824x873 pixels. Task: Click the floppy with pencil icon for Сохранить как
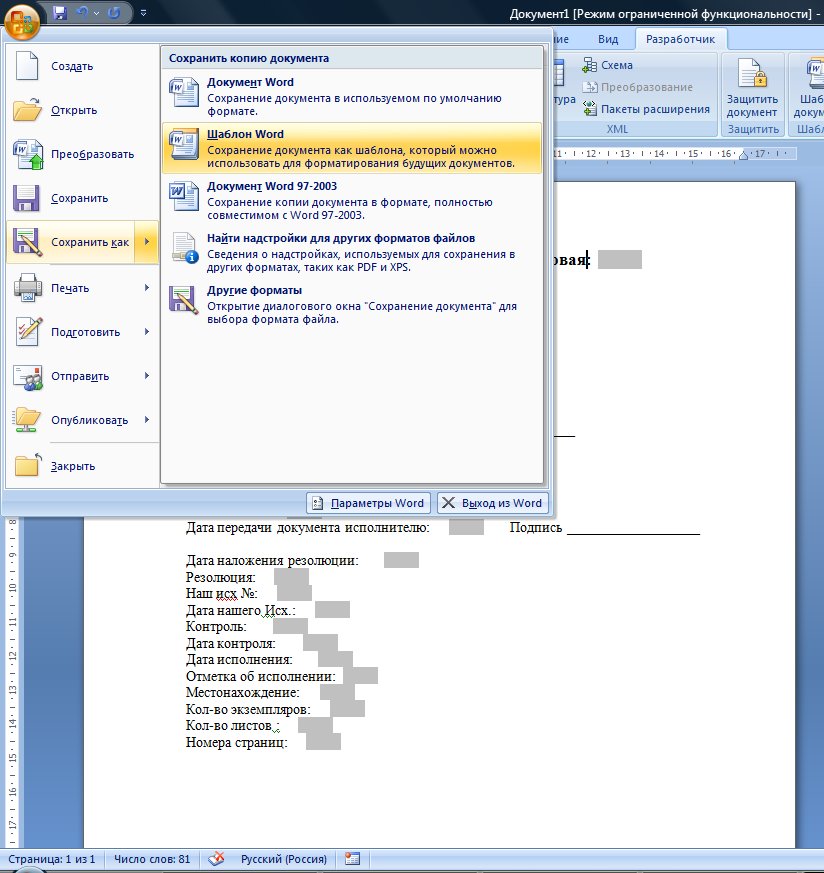[27, 242]
